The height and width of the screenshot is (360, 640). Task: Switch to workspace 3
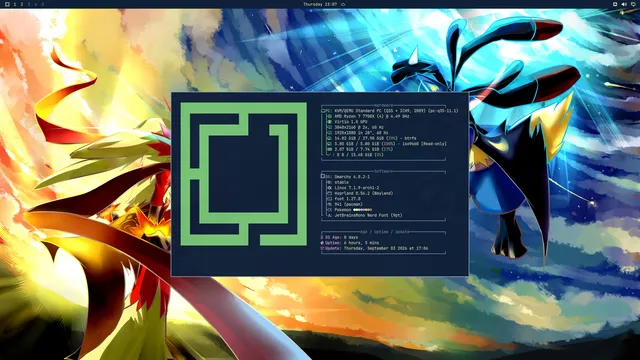29,4
